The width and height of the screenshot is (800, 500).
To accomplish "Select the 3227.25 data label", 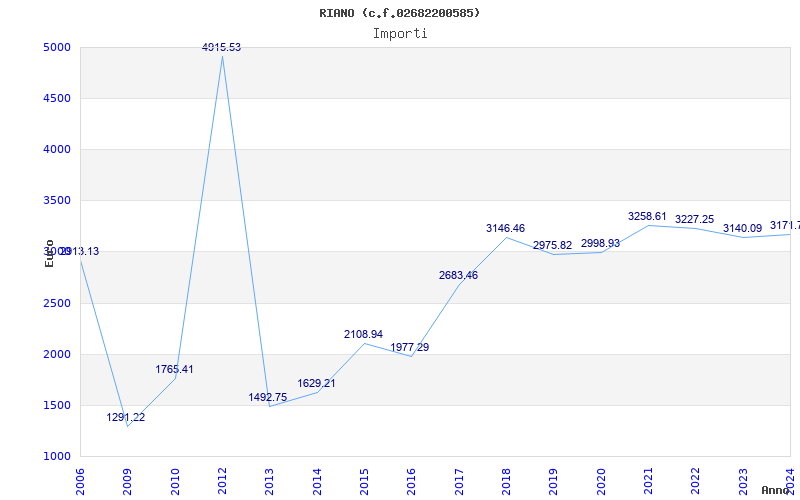I will (x=694, y=219).
